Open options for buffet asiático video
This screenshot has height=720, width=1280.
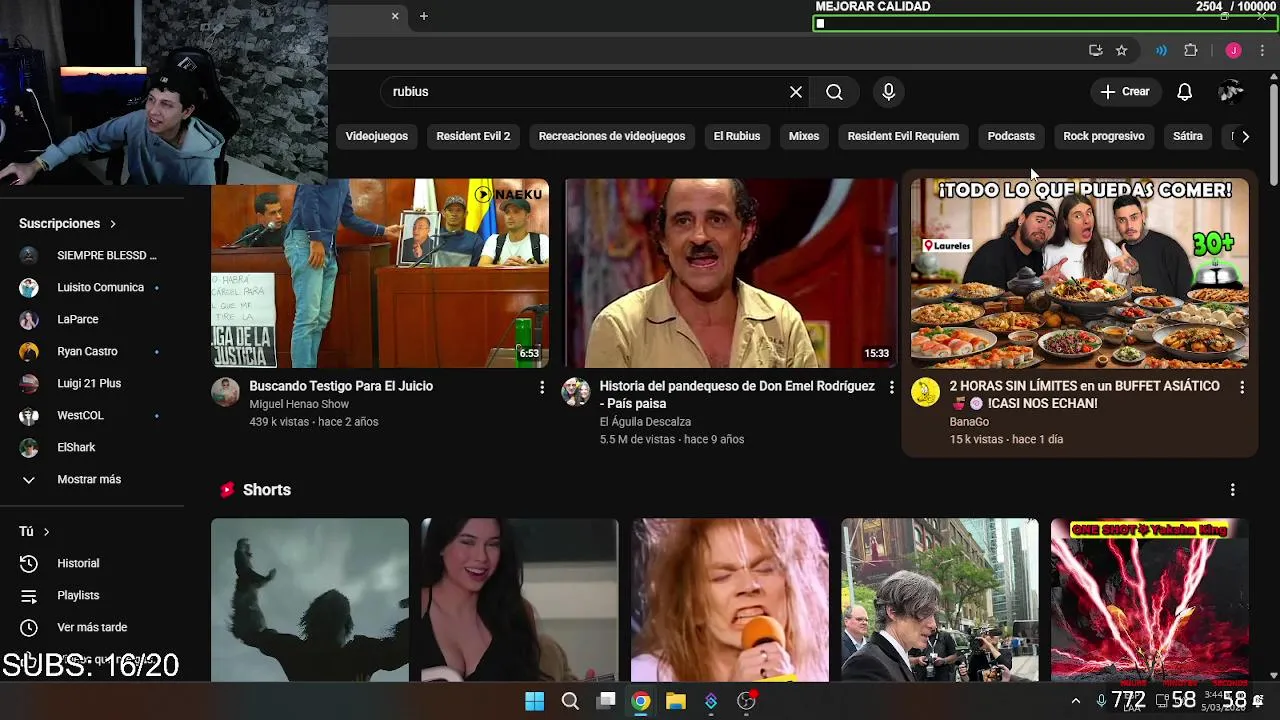(1242, 387)
